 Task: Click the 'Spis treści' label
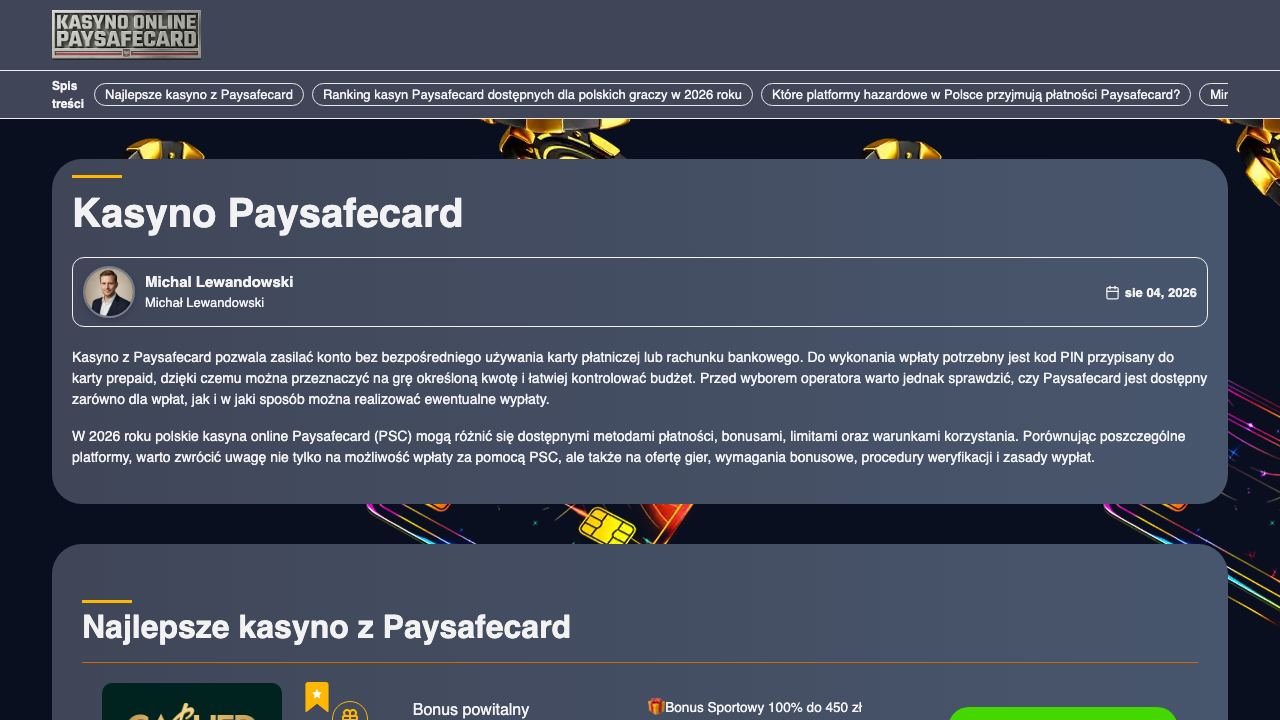coord(68,95)
